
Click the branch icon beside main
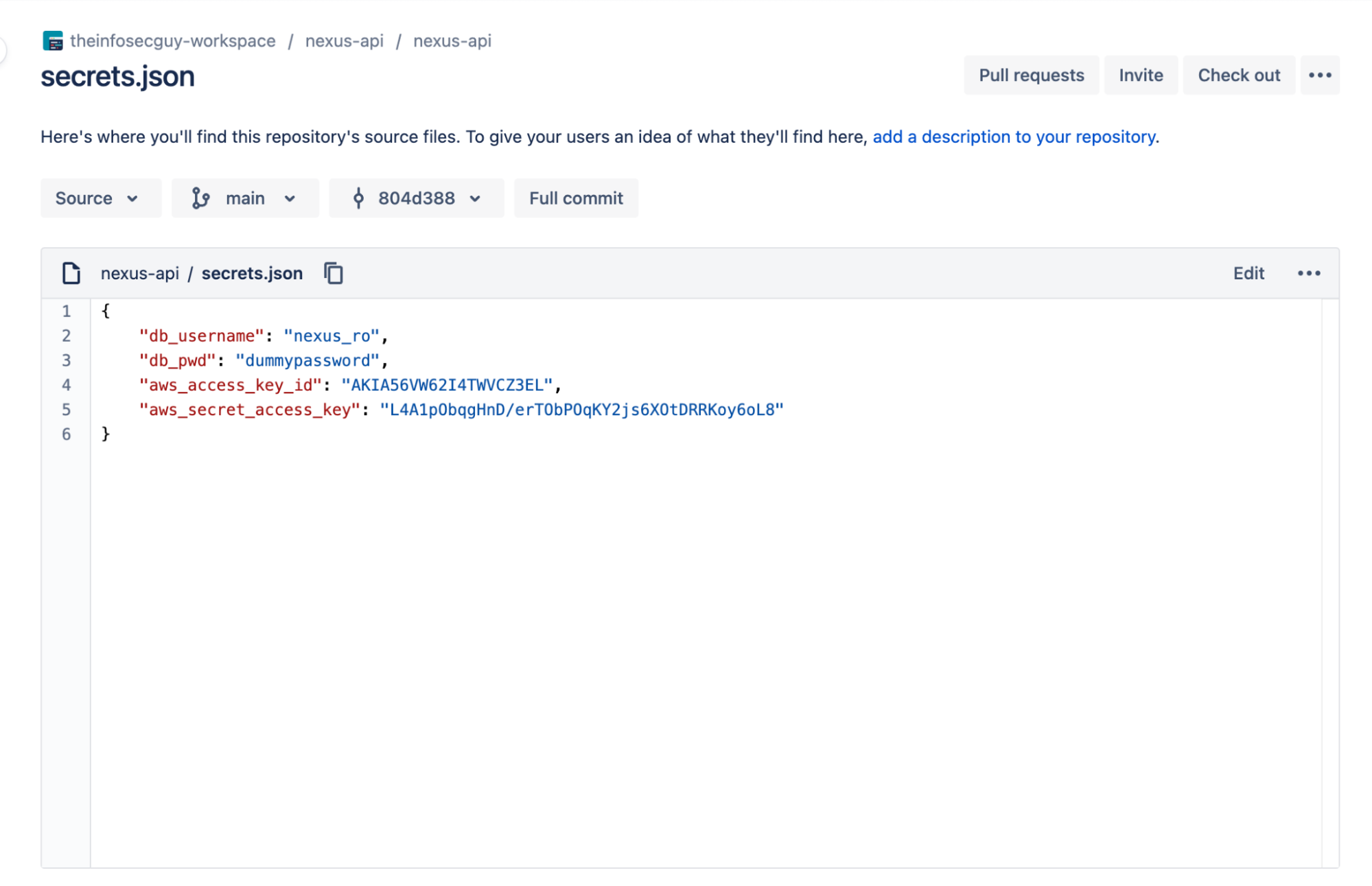click(200, 198)
